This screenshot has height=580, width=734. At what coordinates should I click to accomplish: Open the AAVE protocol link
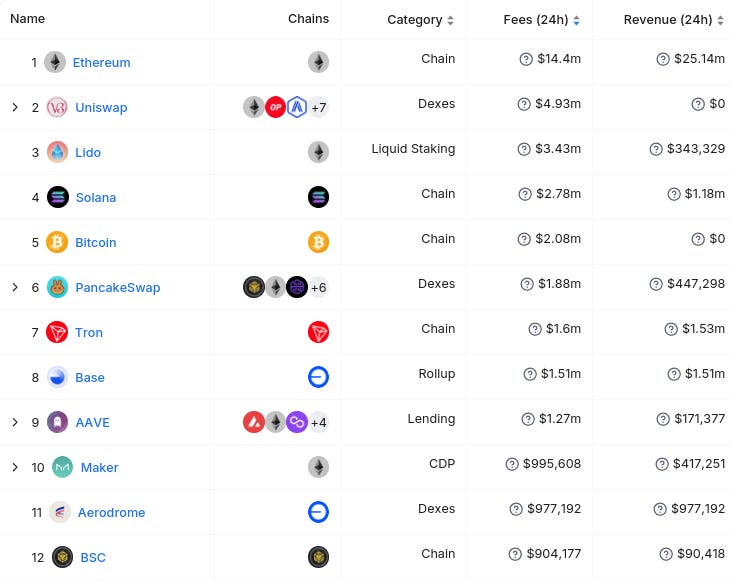point(93,422)
